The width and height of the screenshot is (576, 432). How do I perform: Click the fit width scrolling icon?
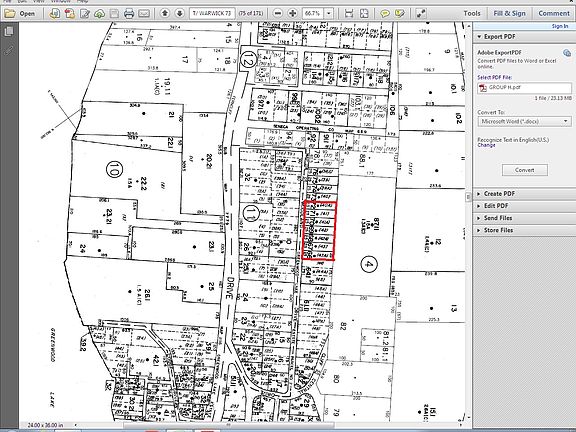point(349,14)
